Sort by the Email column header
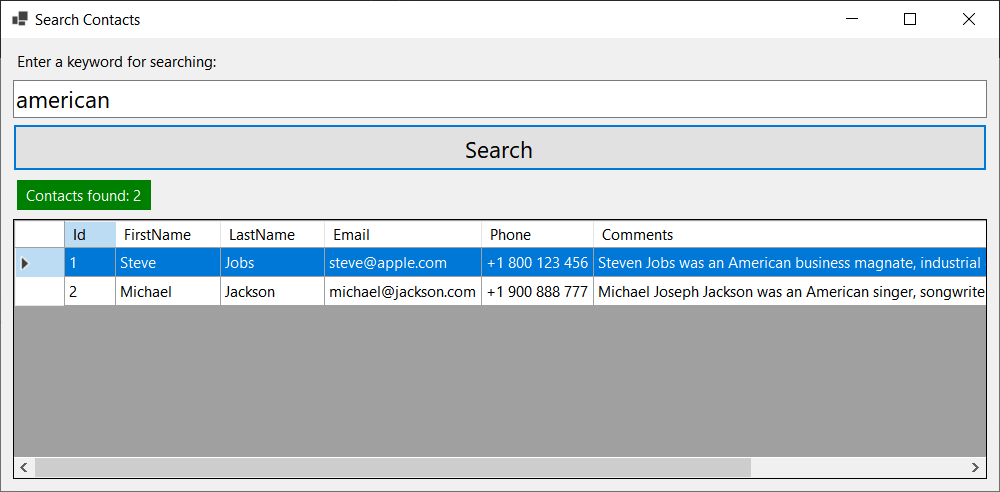 pos(403,234)
